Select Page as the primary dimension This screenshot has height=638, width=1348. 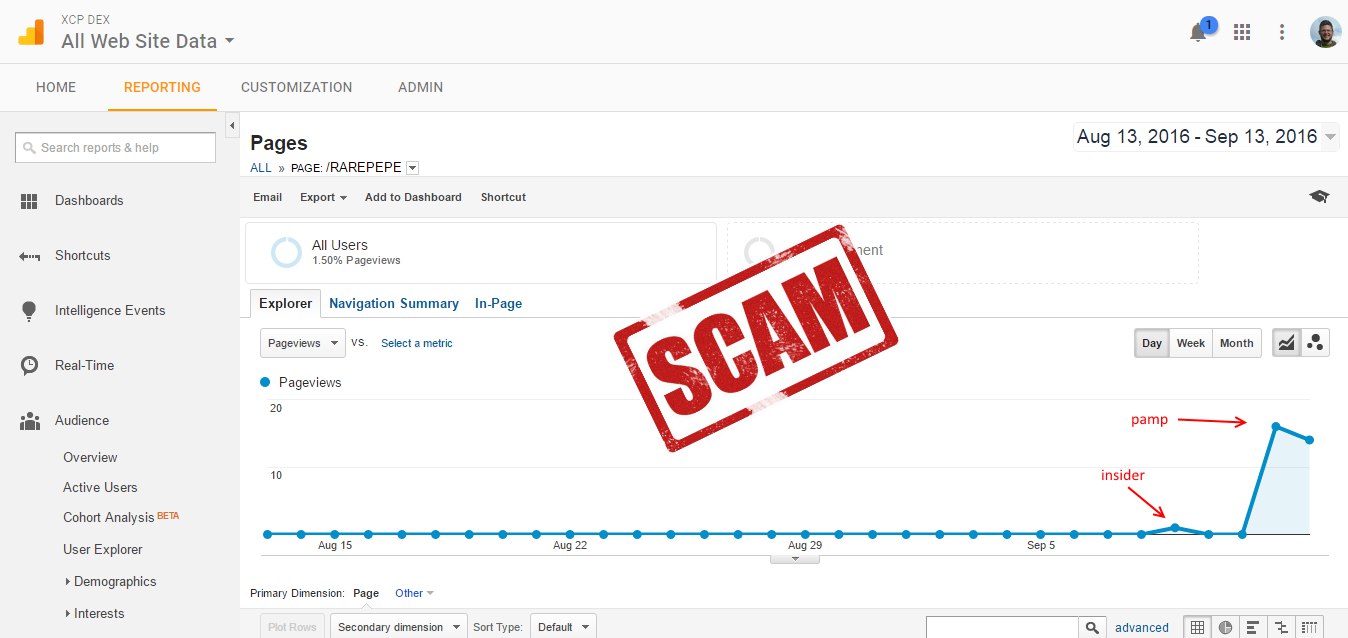click(366, 593)
